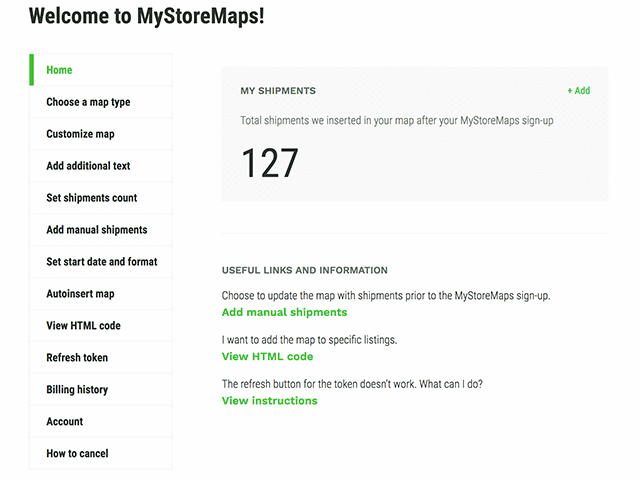This screenshot has height=480, width=640.
Task: Navigate to Set start date and format
Action: click(101, 262)
